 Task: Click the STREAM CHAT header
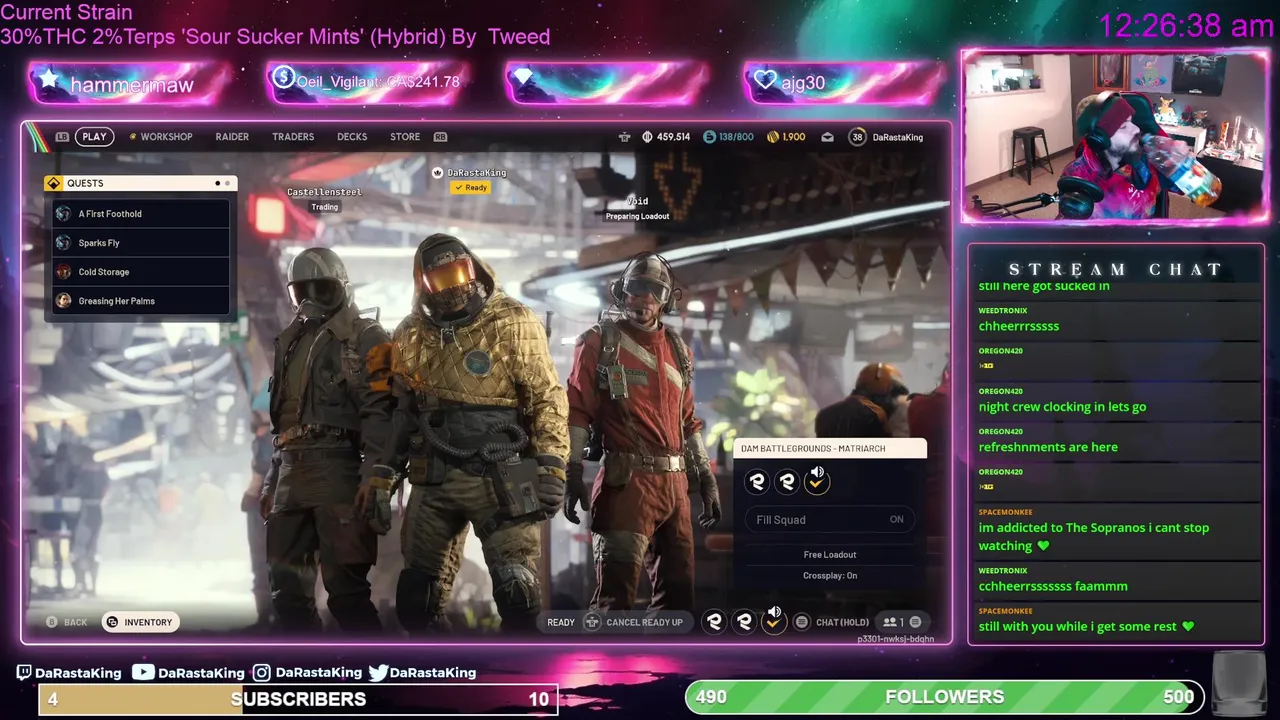(1115, 269)
